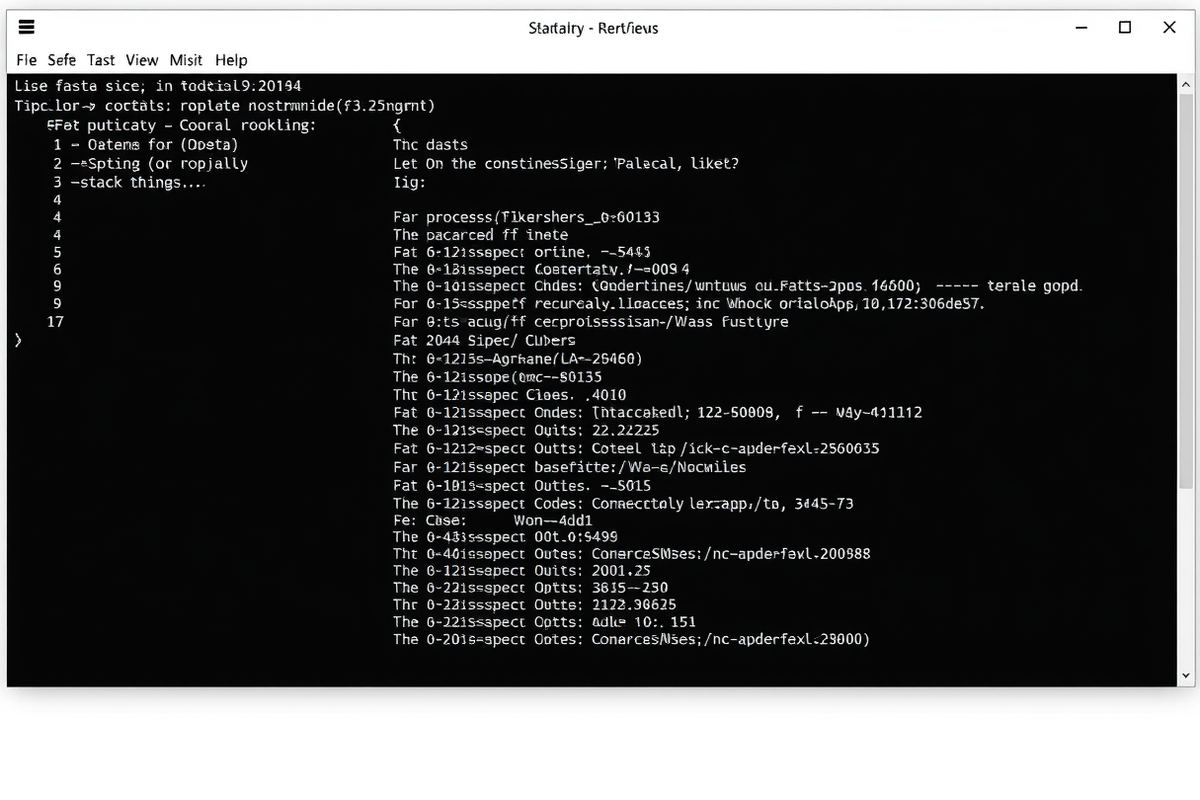
Task: Click "FFat puticaty - Cooral rookling:" line
Action: [181, 125]
